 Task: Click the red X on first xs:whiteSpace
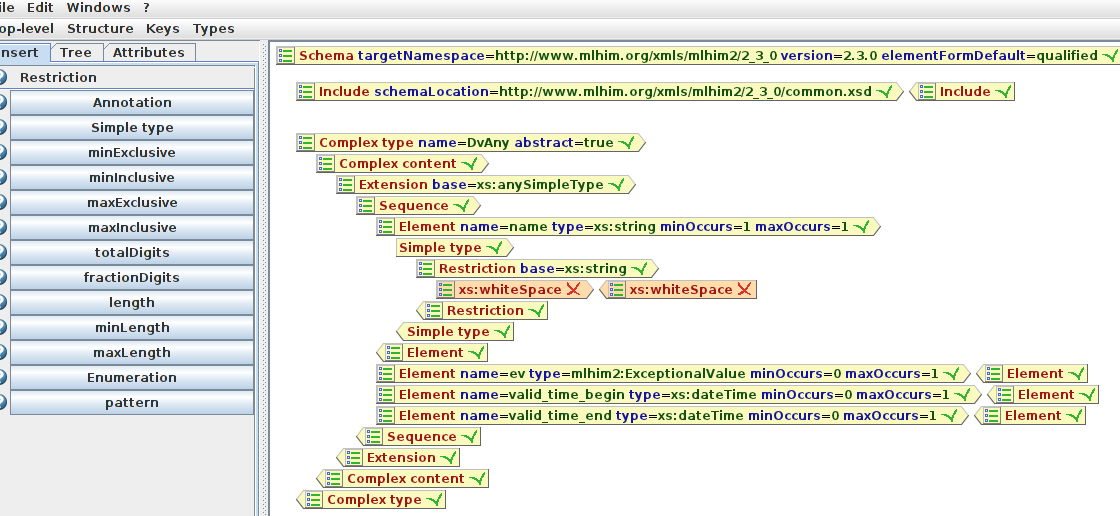pyautogui.click(x=573, y=290)
